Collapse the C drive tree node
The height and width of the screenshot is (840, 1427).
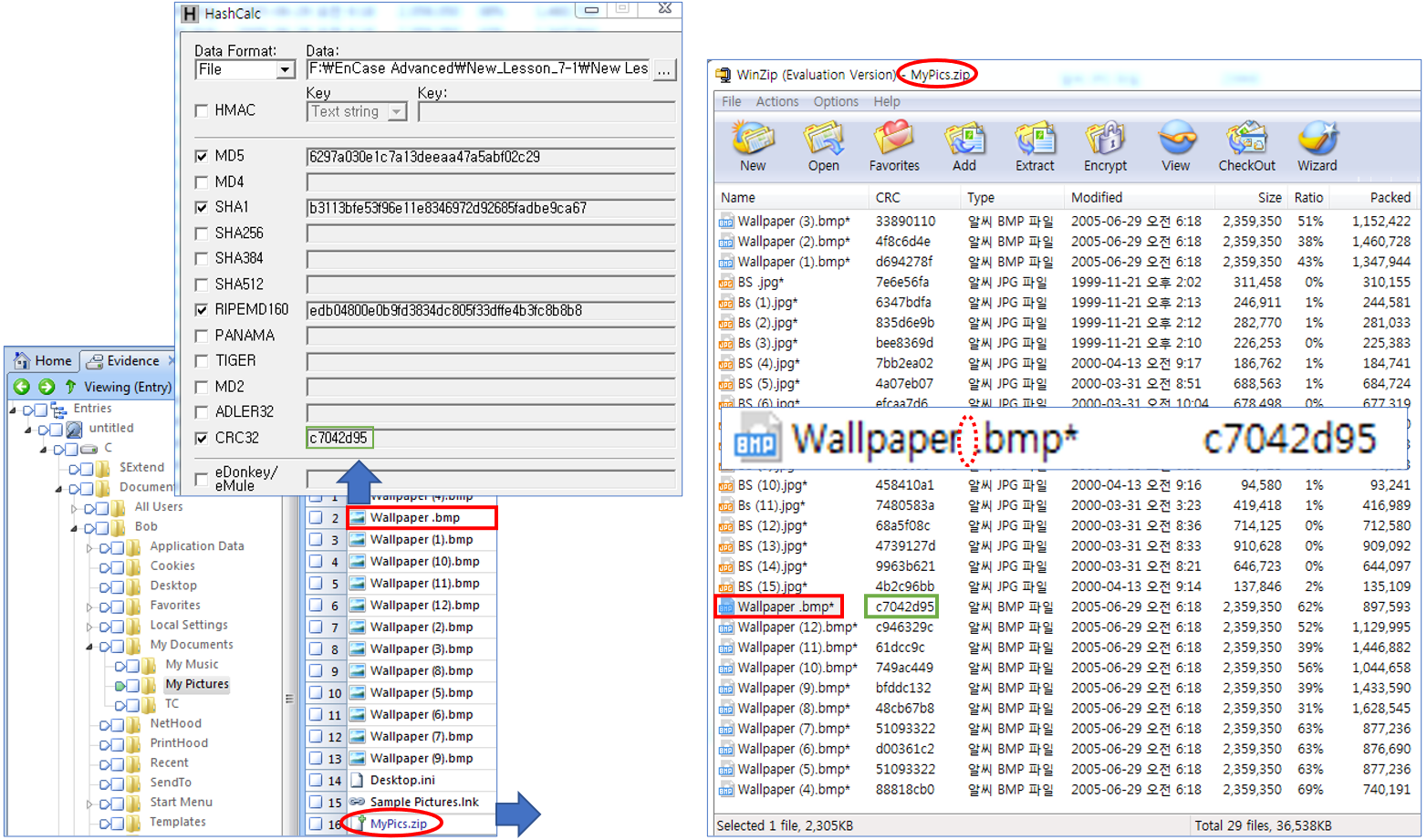pyautogui.click(x=42, y=449)
